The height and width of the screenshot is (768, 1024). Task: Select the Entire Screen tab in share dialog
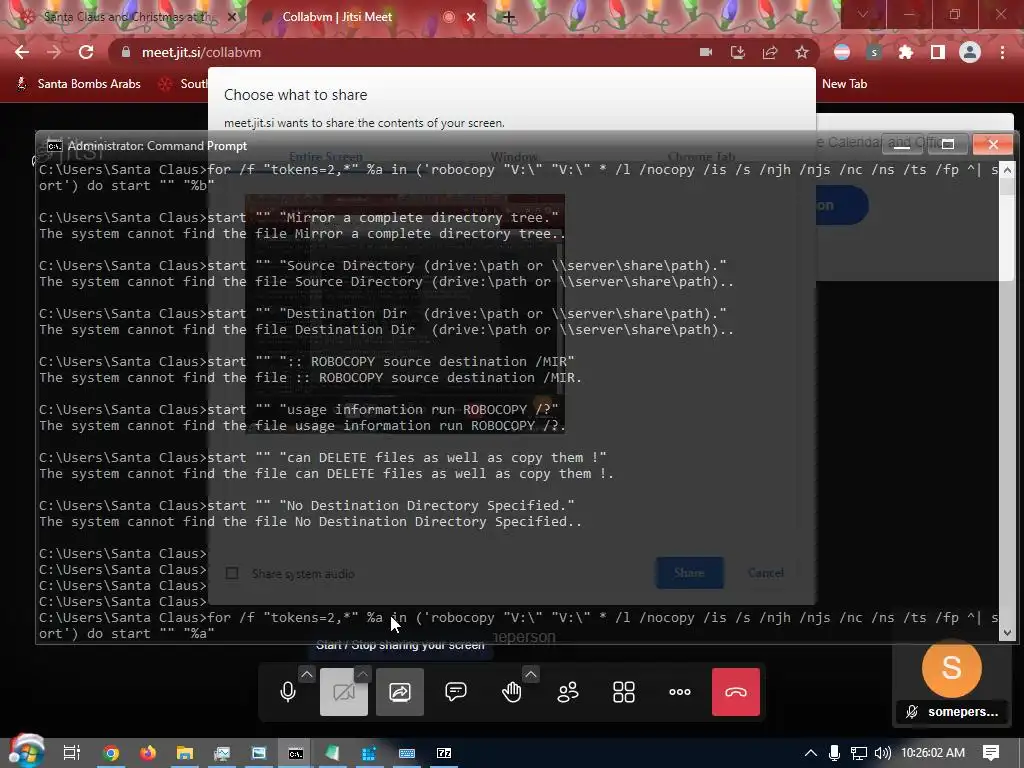pyautogui.click(x=326, y=157)
